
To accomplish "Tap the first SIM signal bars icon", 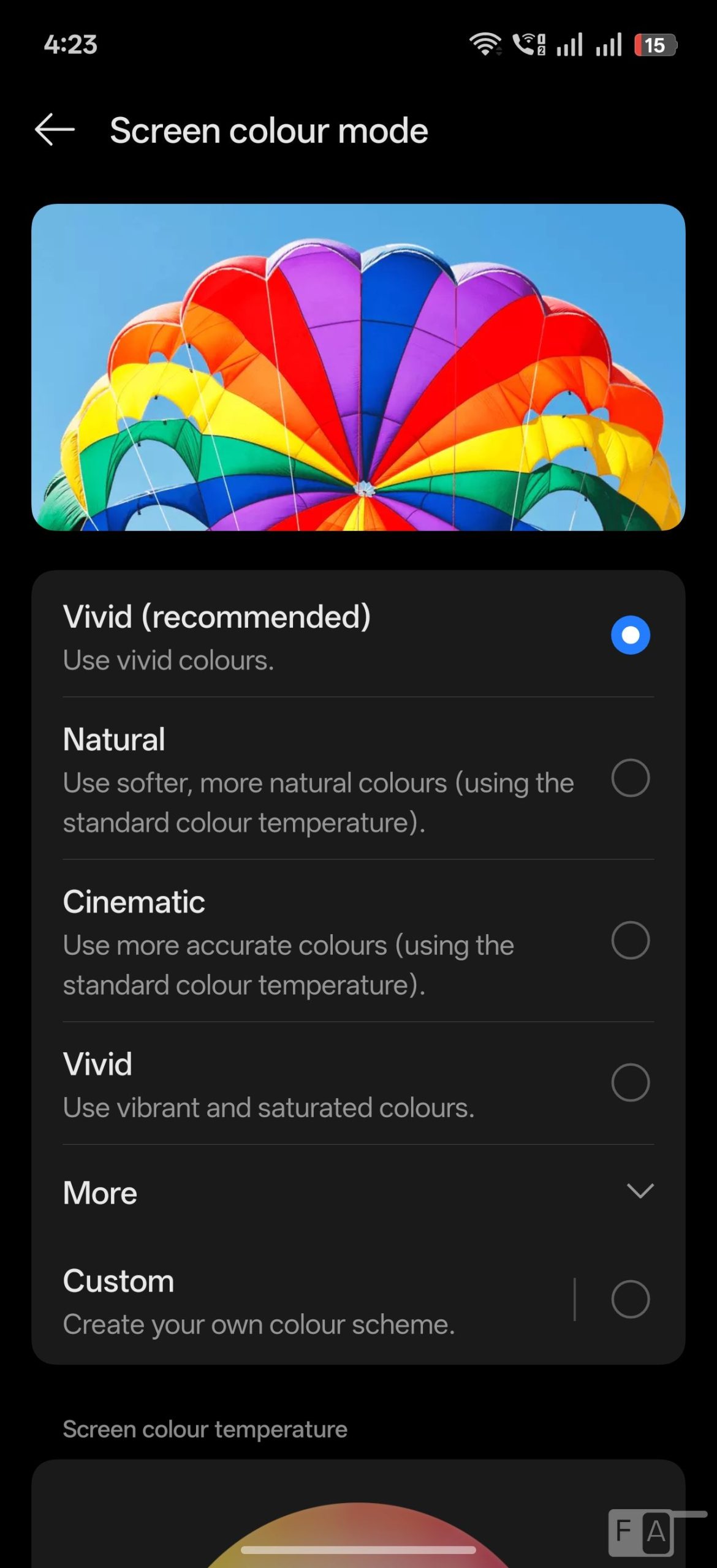I will coord(569,45).
